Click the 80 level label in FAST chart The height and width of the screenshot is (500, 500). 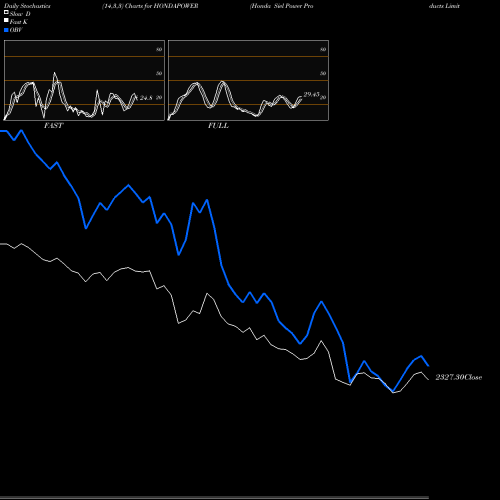[159, 49]
